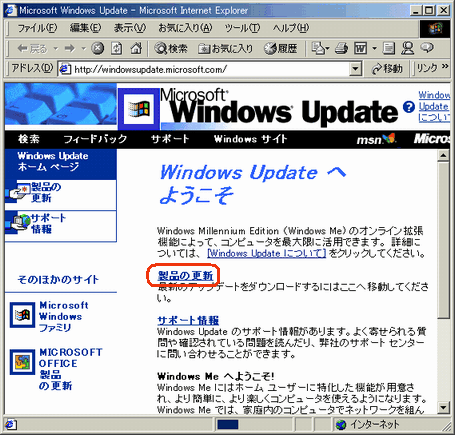Click the サポート情報 link in main content

click(x=188, y=321)
